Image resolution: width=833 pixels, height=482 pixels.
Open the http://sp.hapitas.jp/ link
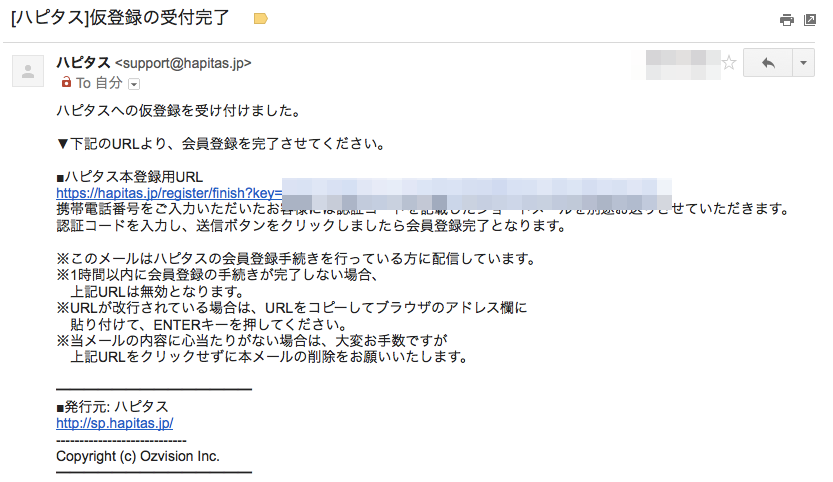point(115,423)
